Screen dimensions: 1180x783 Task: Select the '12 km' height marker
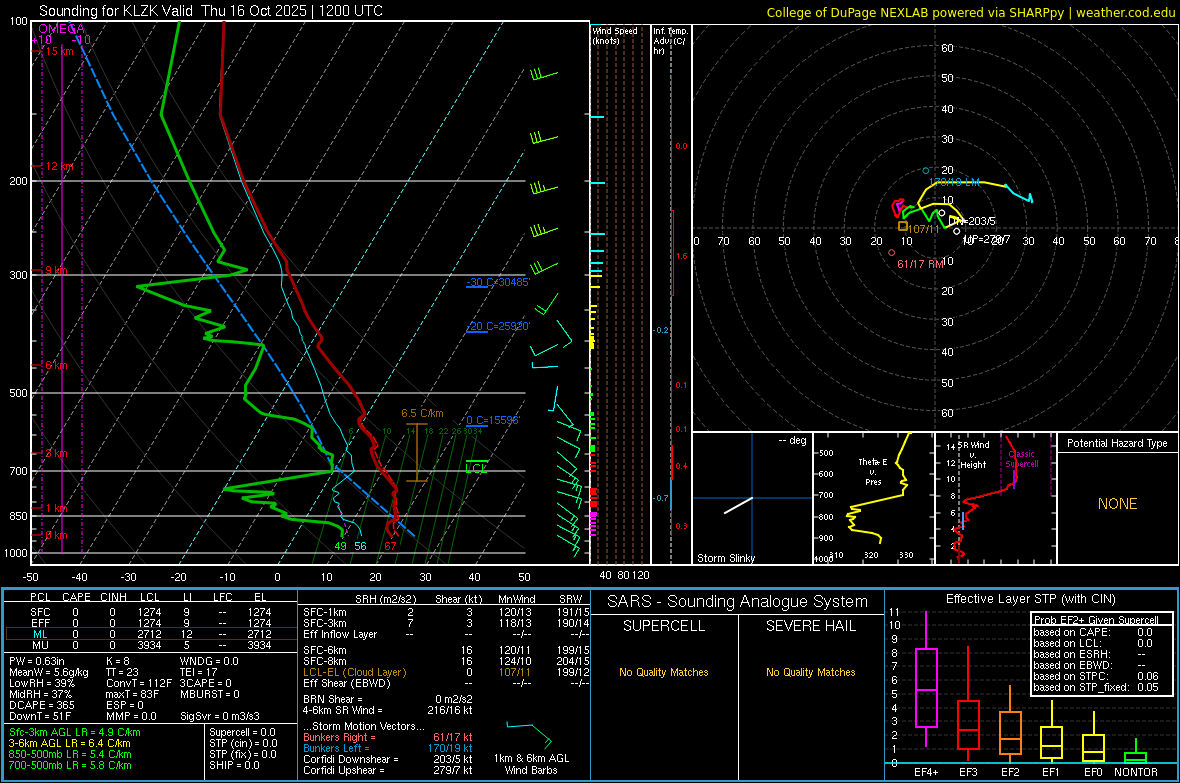tap(59, 166)
